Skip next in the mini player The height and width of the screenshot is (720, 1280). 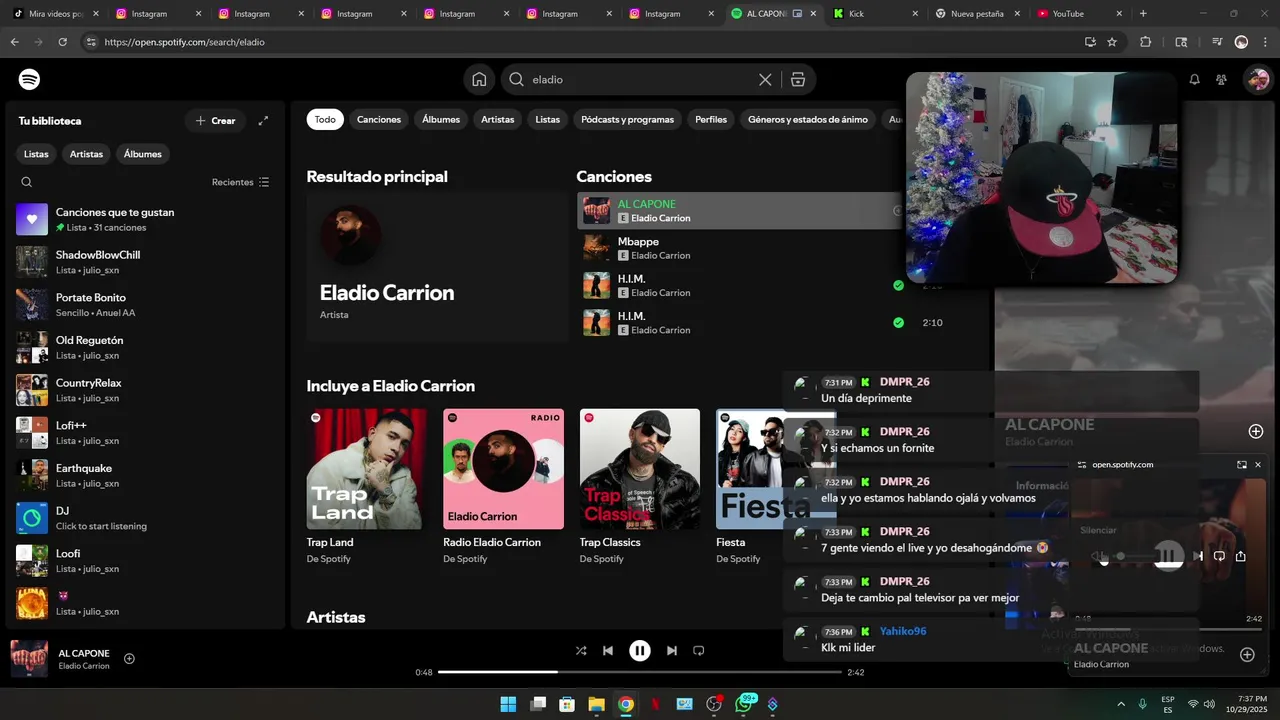point(1198,556)
